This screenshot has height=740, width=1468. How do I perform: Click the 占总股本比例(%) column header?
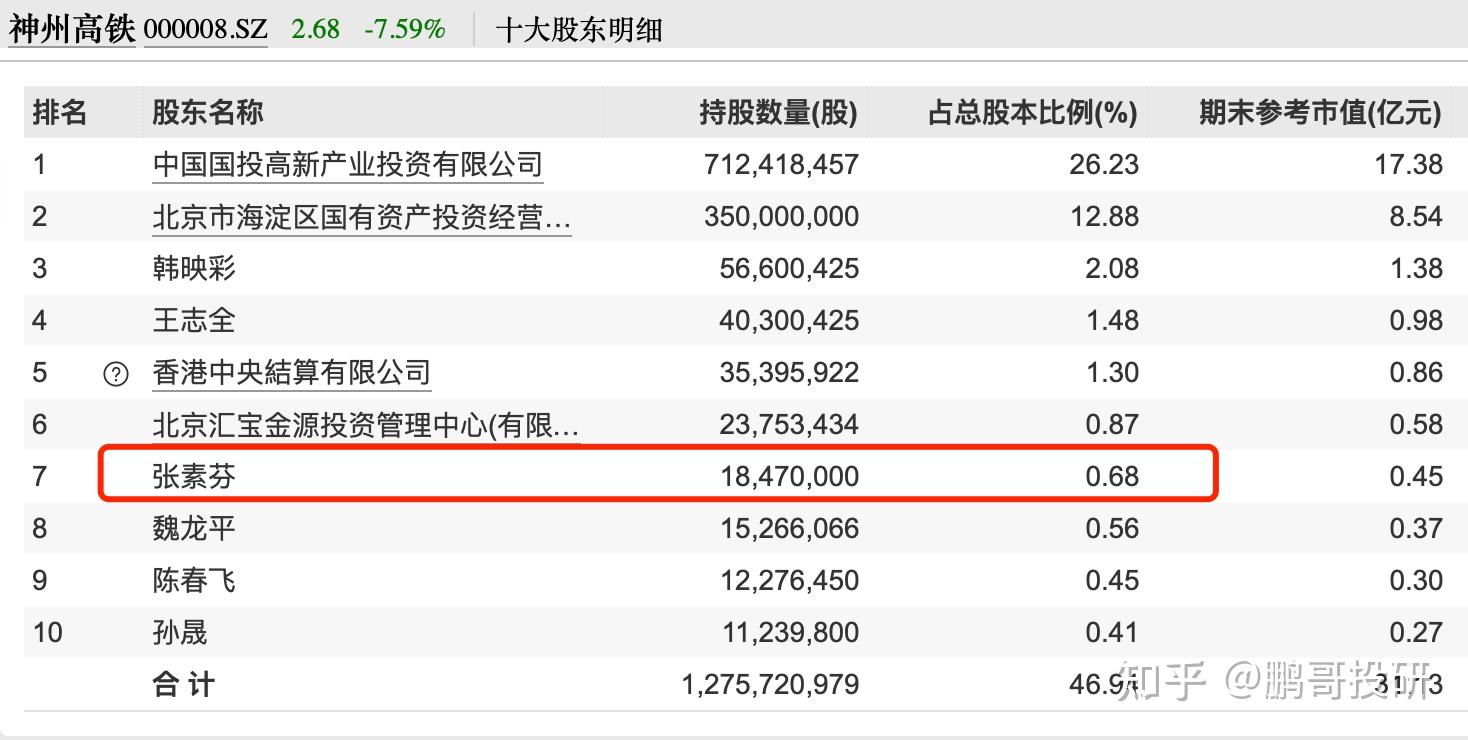pos(1032,113)
